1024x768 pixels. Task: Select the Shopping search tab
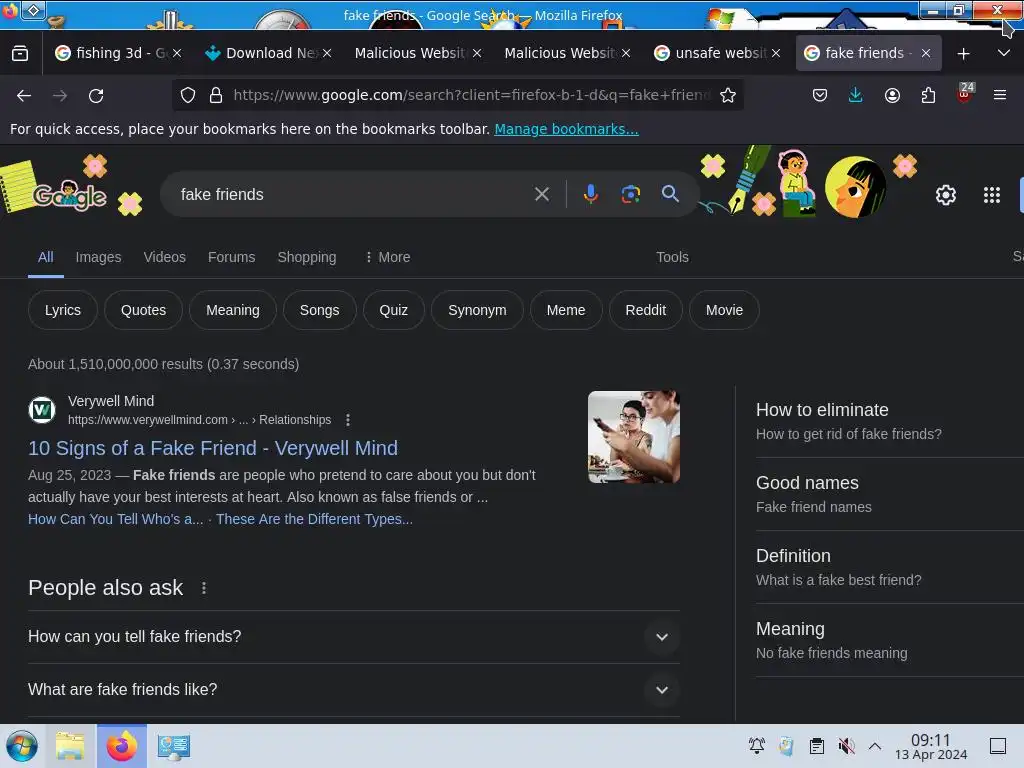307,257
